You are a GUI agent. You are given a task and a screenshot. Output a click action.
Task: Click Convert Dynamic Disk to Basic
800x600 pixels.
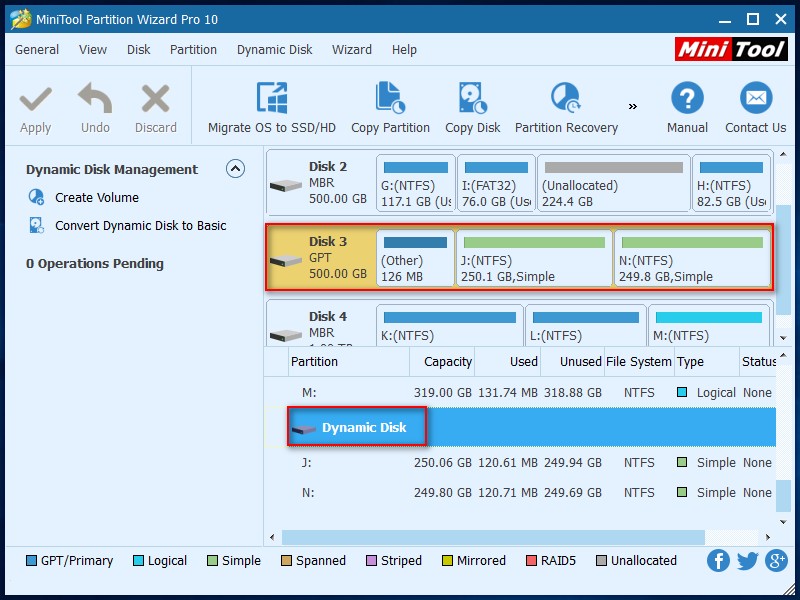coord(140,226)
